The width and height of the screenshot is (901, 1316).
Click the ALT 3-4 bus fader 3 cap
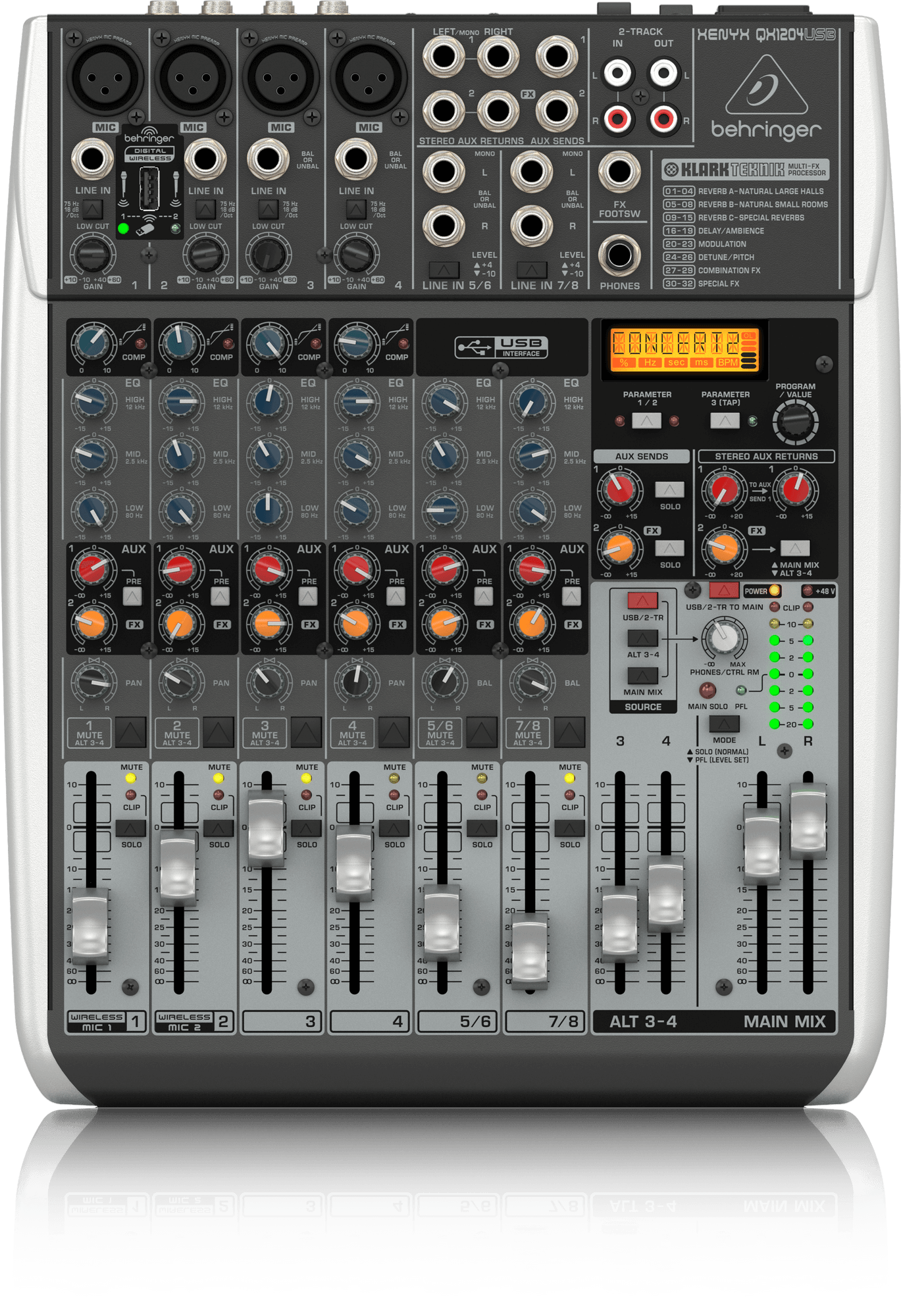pyautogui.click(x=619, y=924)
